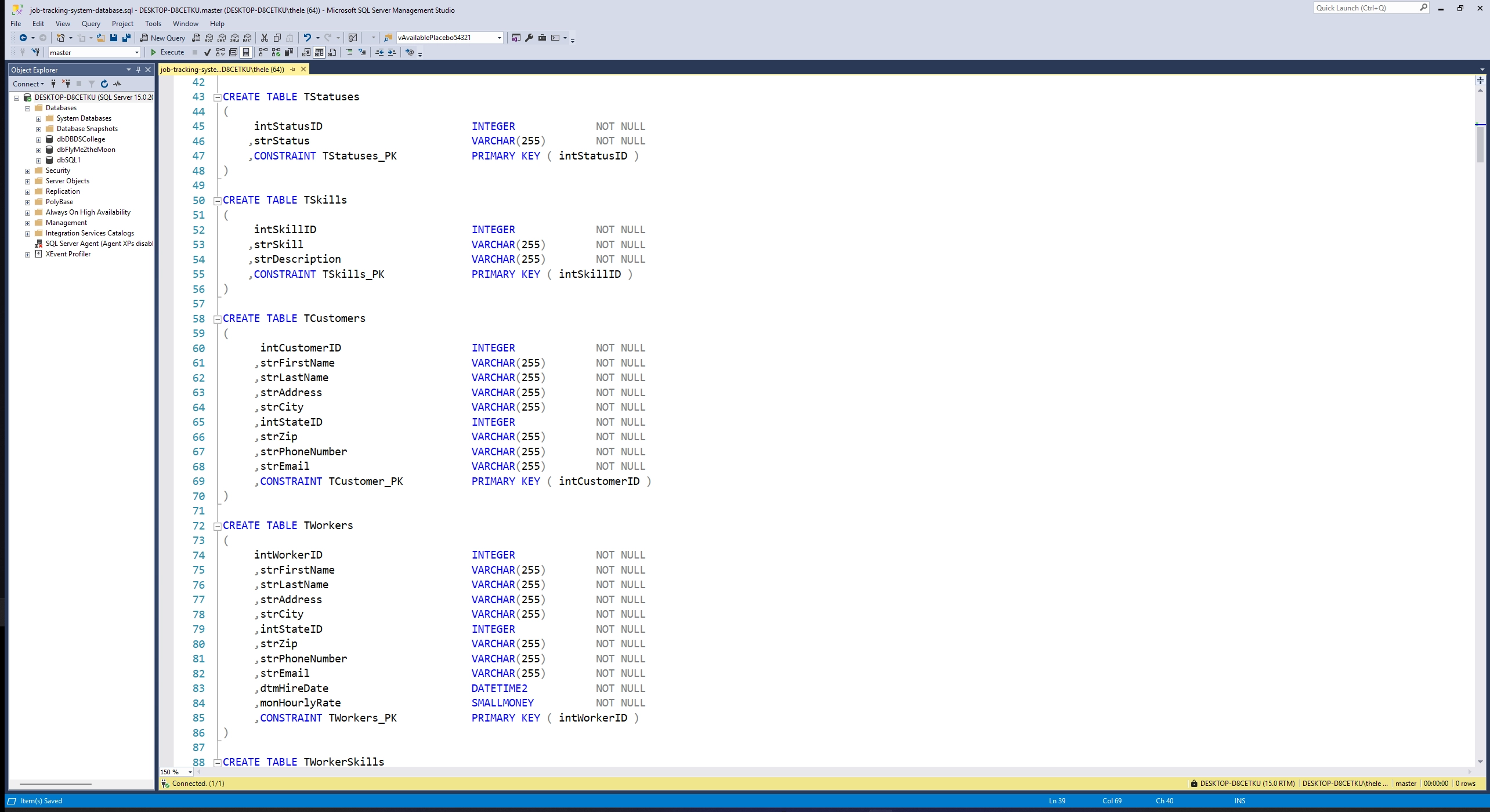Click the New Query button
1490x812 pixels.
pos(162,38)
